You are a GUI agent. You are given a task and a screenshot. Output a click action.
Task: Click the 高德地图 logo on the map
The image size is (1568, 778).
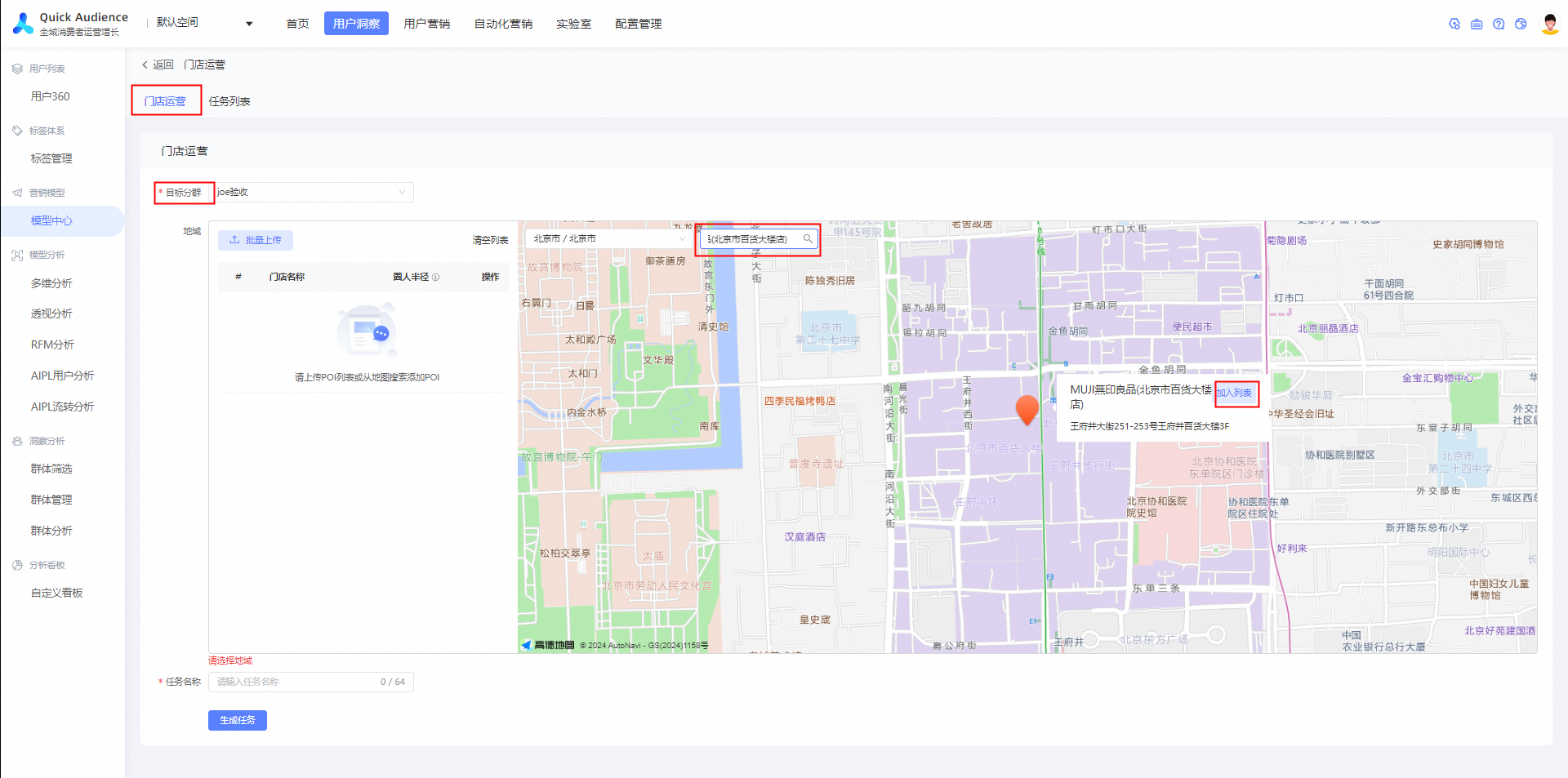548,645
